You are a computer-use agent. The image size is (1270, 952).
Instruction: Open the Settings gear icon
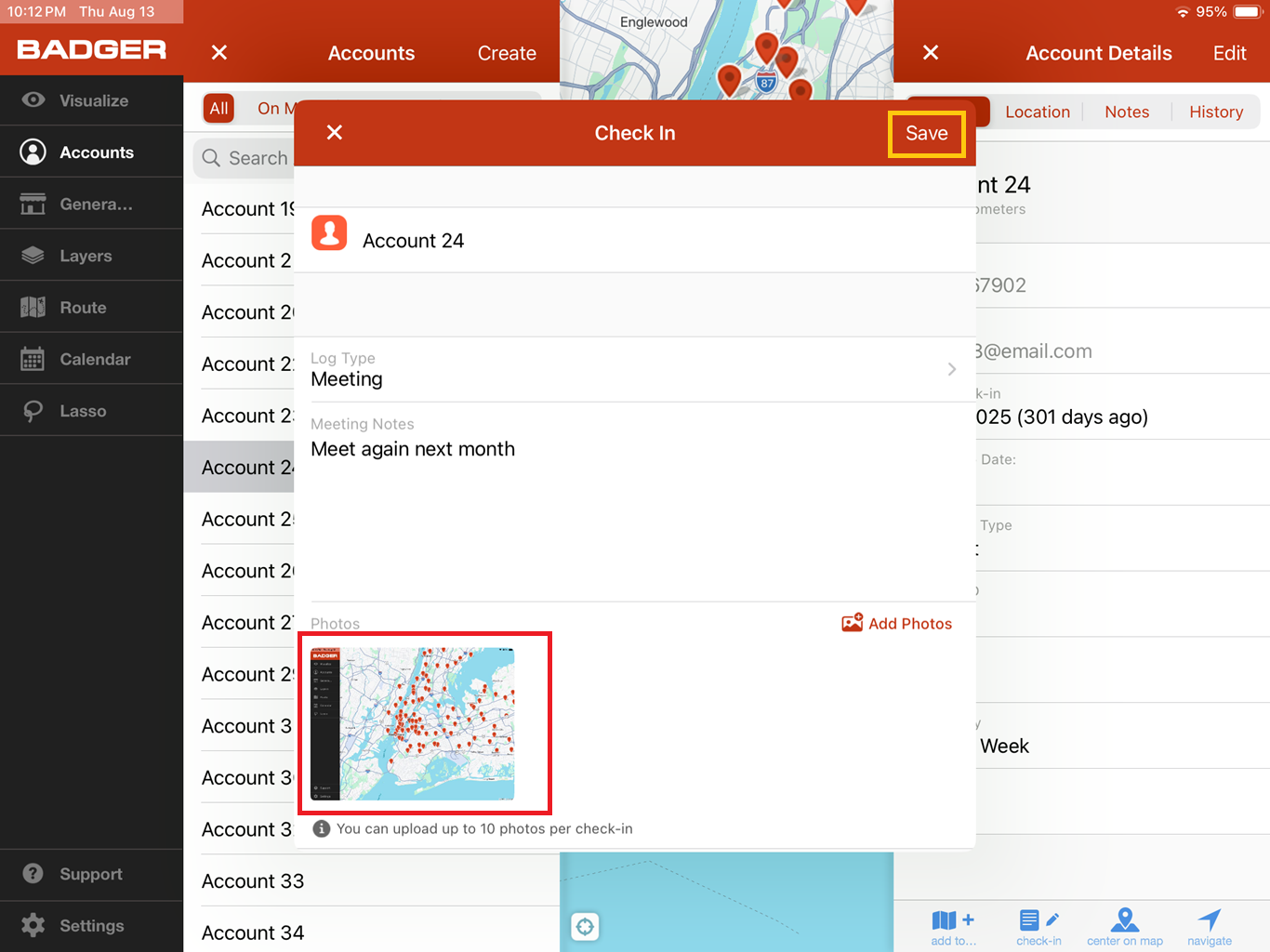coord(33,925)
